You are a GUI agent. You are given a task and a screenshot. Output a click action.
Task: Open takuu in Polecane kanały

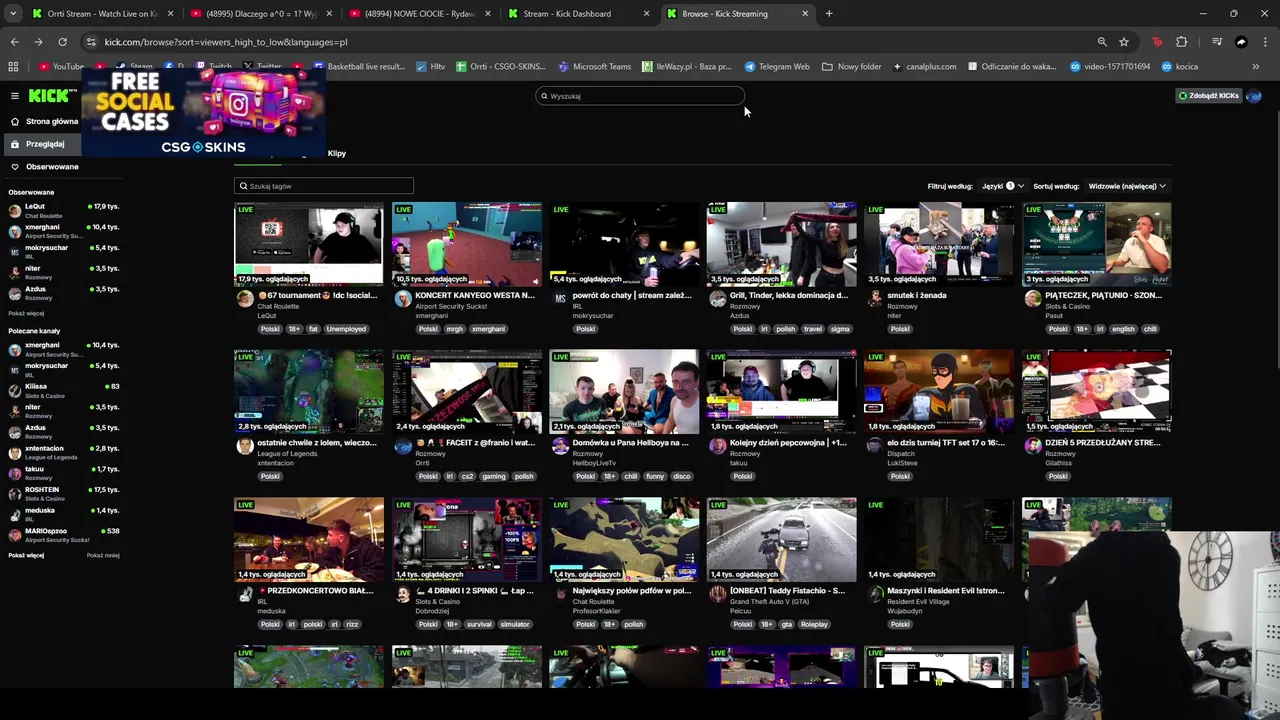pyautogui.click(x=64, y=473)
